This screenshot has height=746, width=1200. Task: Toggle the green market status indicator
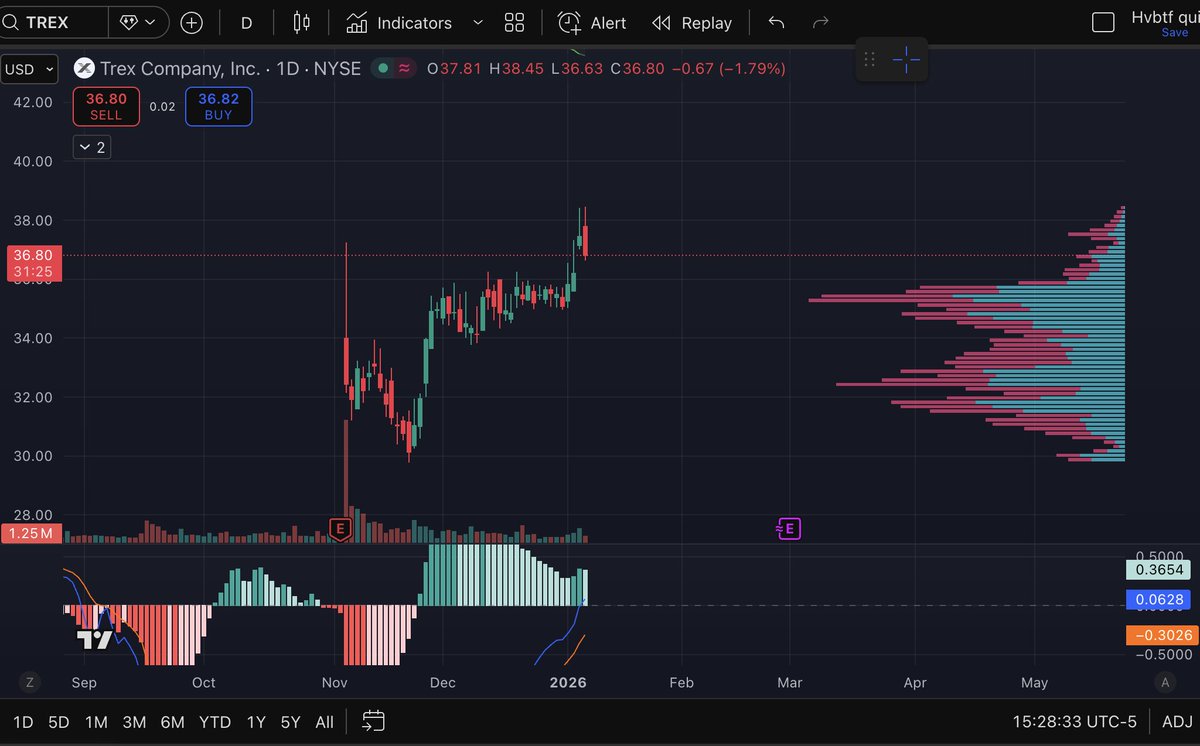pos(381,68)
